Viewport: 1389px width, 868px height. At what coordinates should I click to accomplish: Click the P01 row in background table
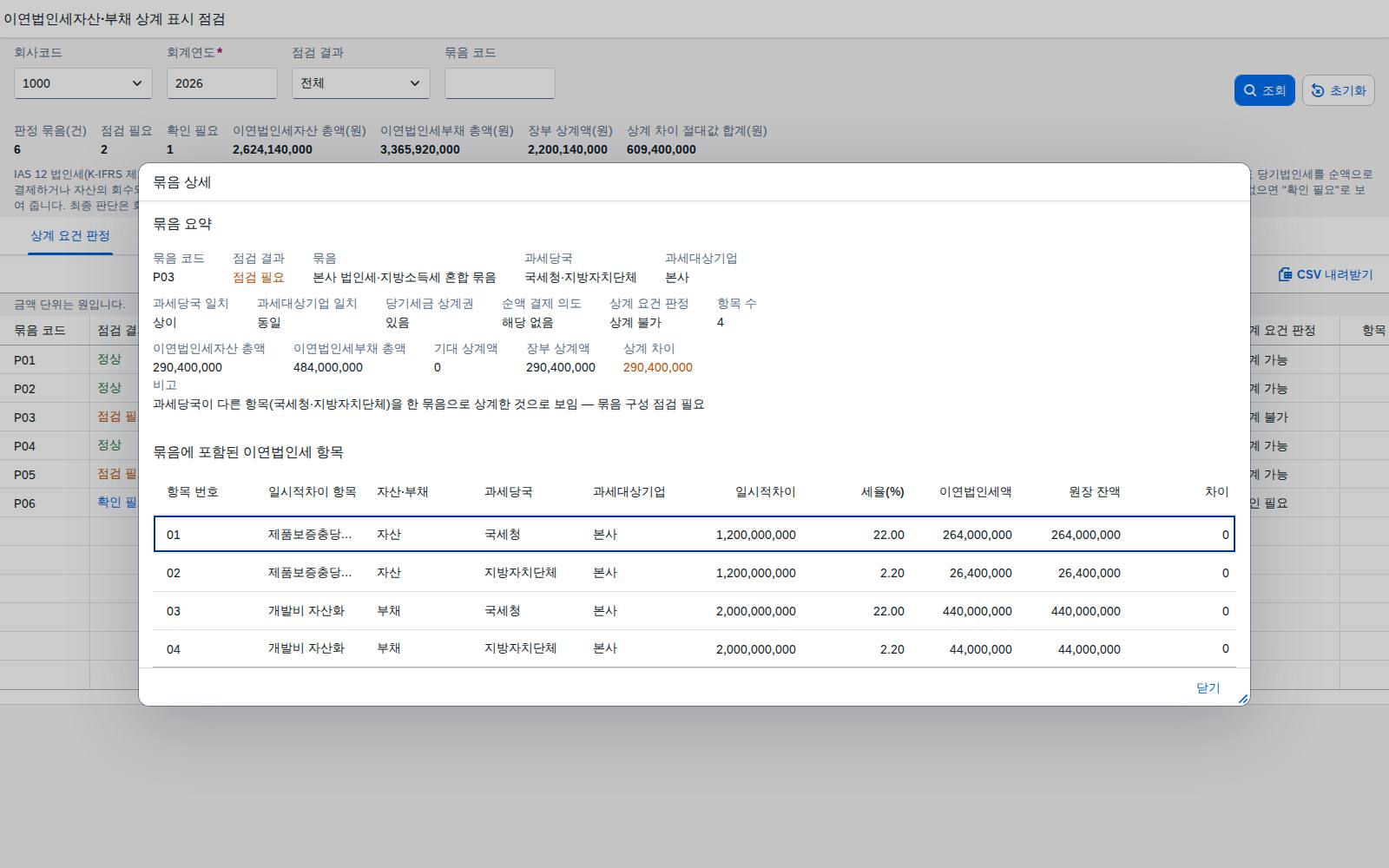(69, 359)
